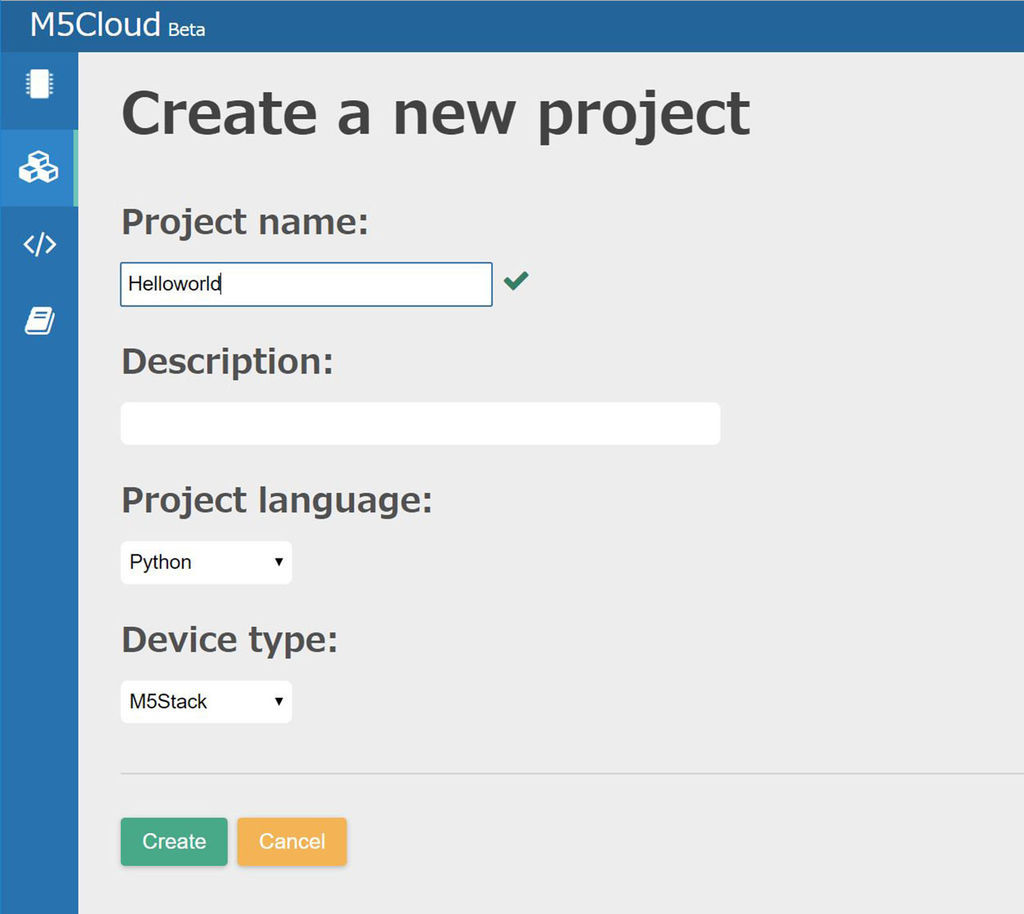This screenshot has height=914, width=1024.
Task: Open the devices chip icon in sidebar
Action: point(39,84)
